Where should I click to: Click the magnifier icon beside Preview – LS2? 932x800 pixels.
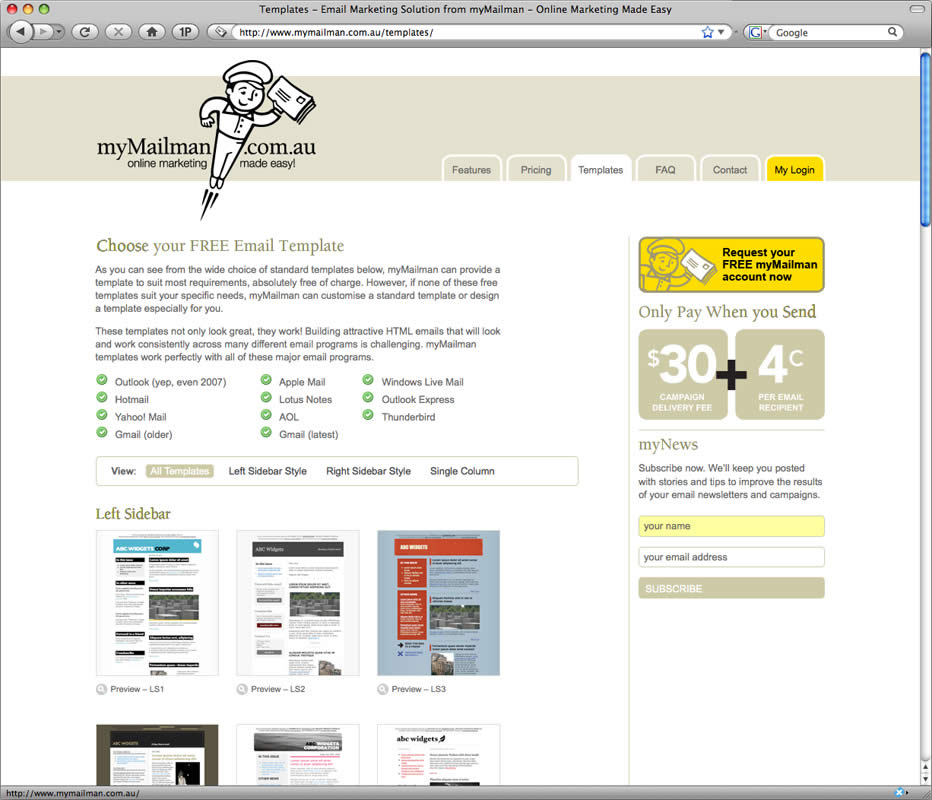coord(242,689)
